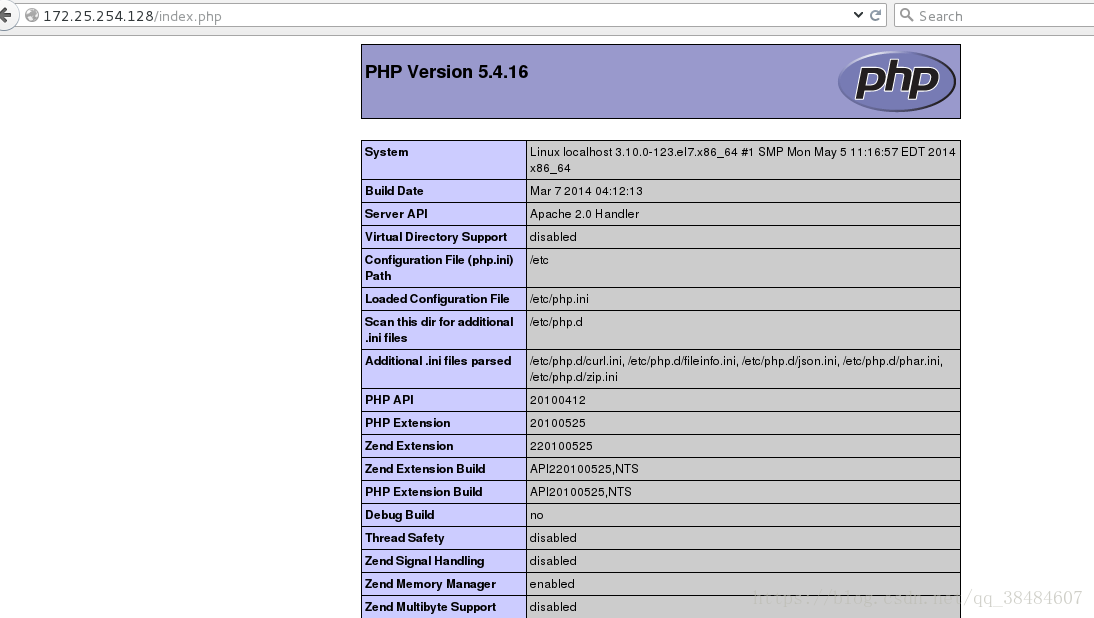The height and width of the screenshot is (618, 1094).
Task: Reload the page with the refresh icon
Action: pos(876,15)
